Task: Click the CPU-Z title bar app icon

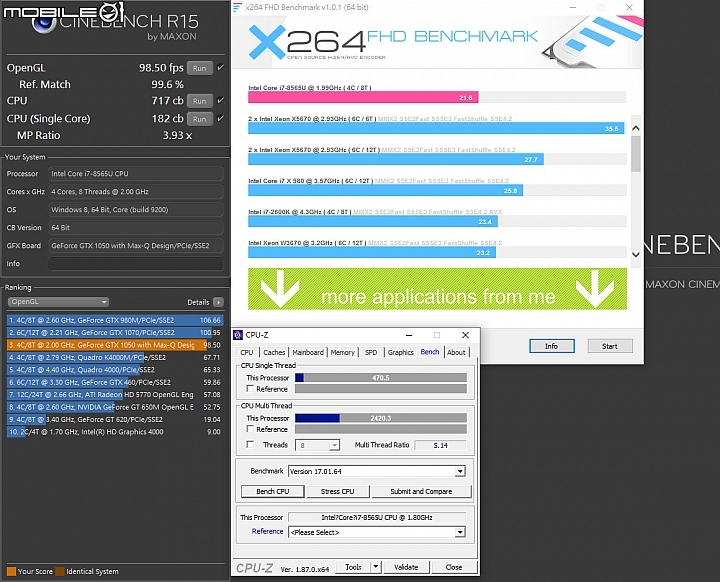Action: pos(238,335)
